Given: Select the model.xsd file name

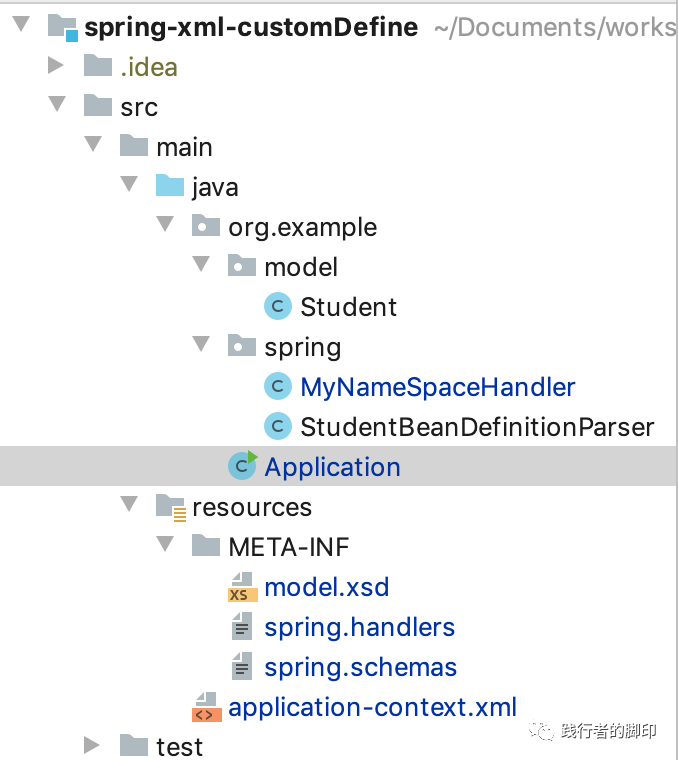Looking at the screenshot, I should (x=326, y=587).
